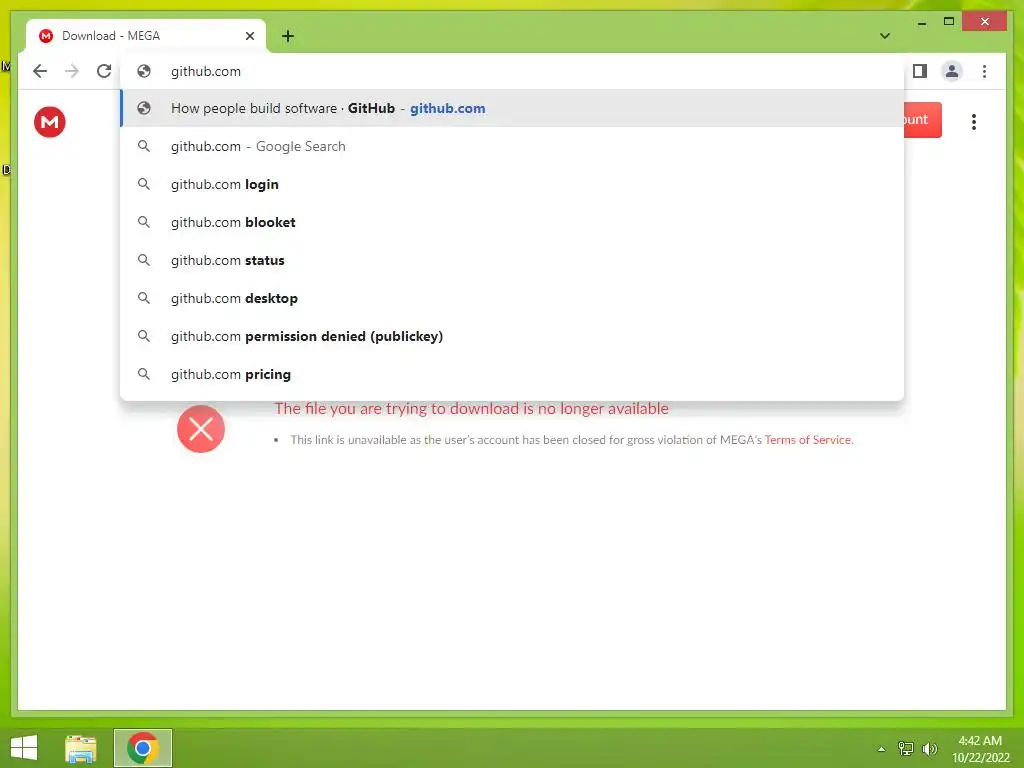The width and height of the screenshot is (1024, 768).
Task: Close the Download - MEGA tab
Action: coord(249,36)
